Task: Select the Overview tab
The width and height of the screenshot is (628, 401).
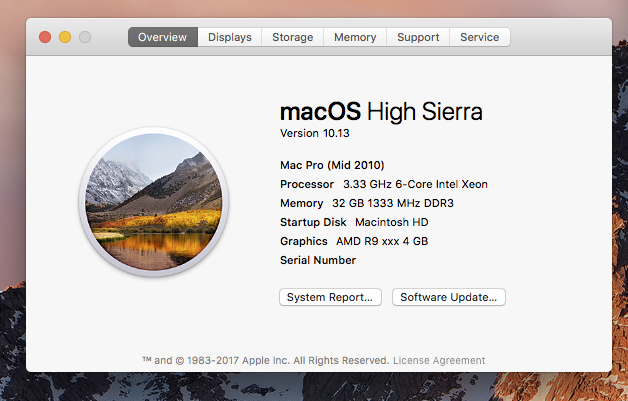Action: pos(163,37)
